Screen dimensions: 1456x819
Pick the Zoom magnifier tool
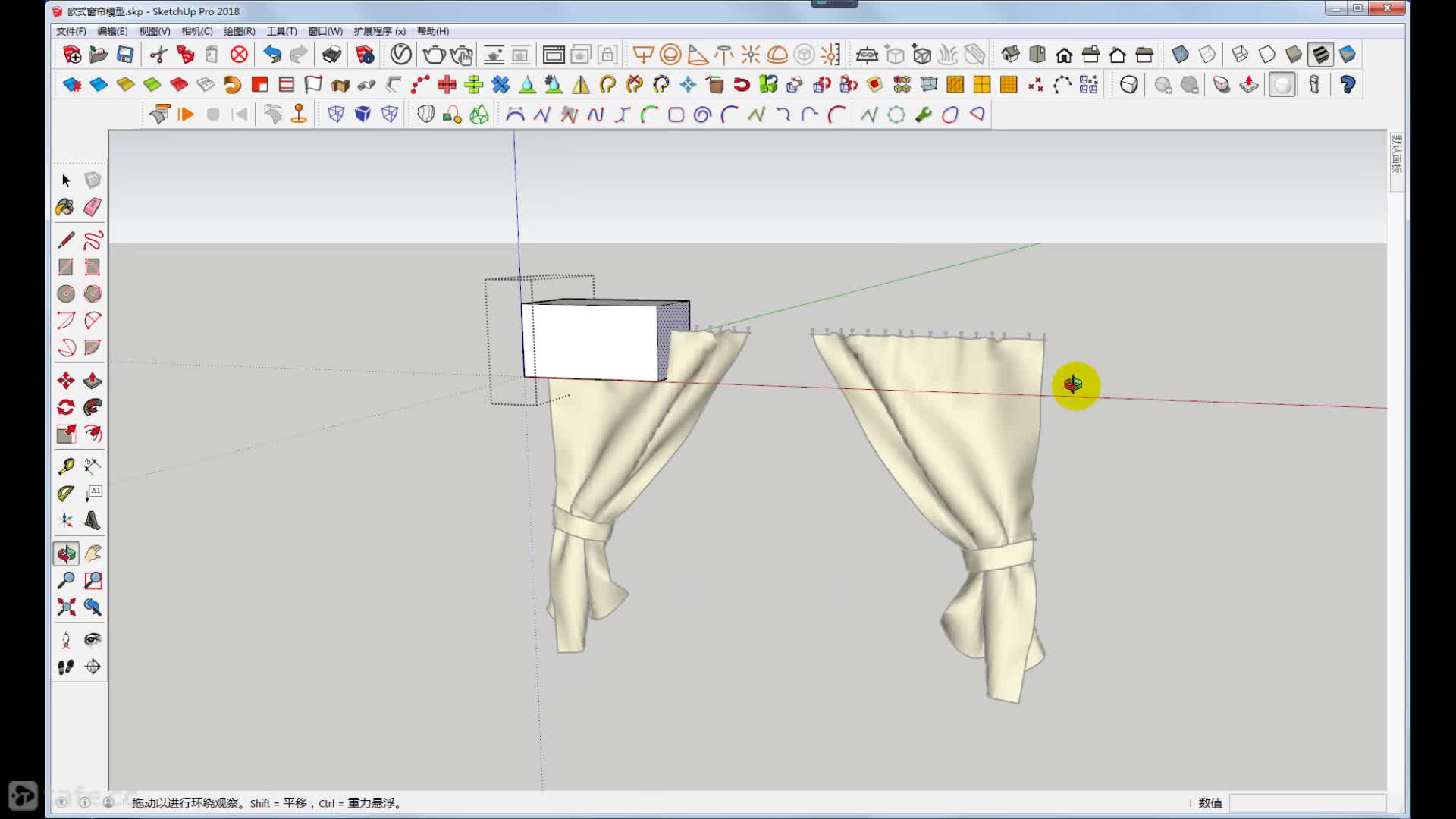[66, 580]
